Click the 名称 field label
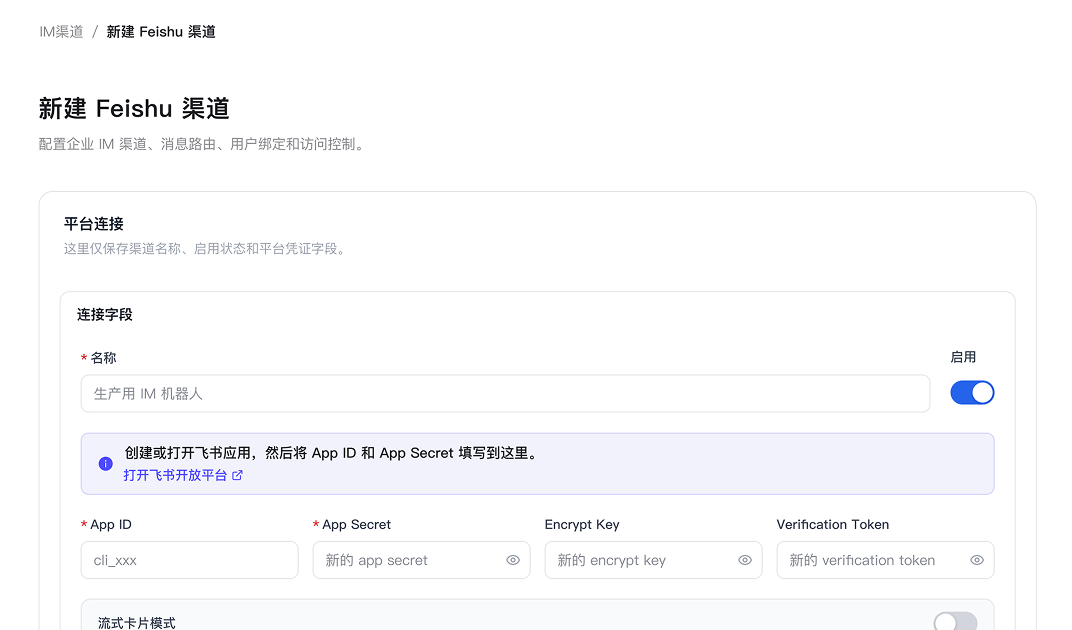This screenshot has height=630, width=1072. (x=103, y=358)
